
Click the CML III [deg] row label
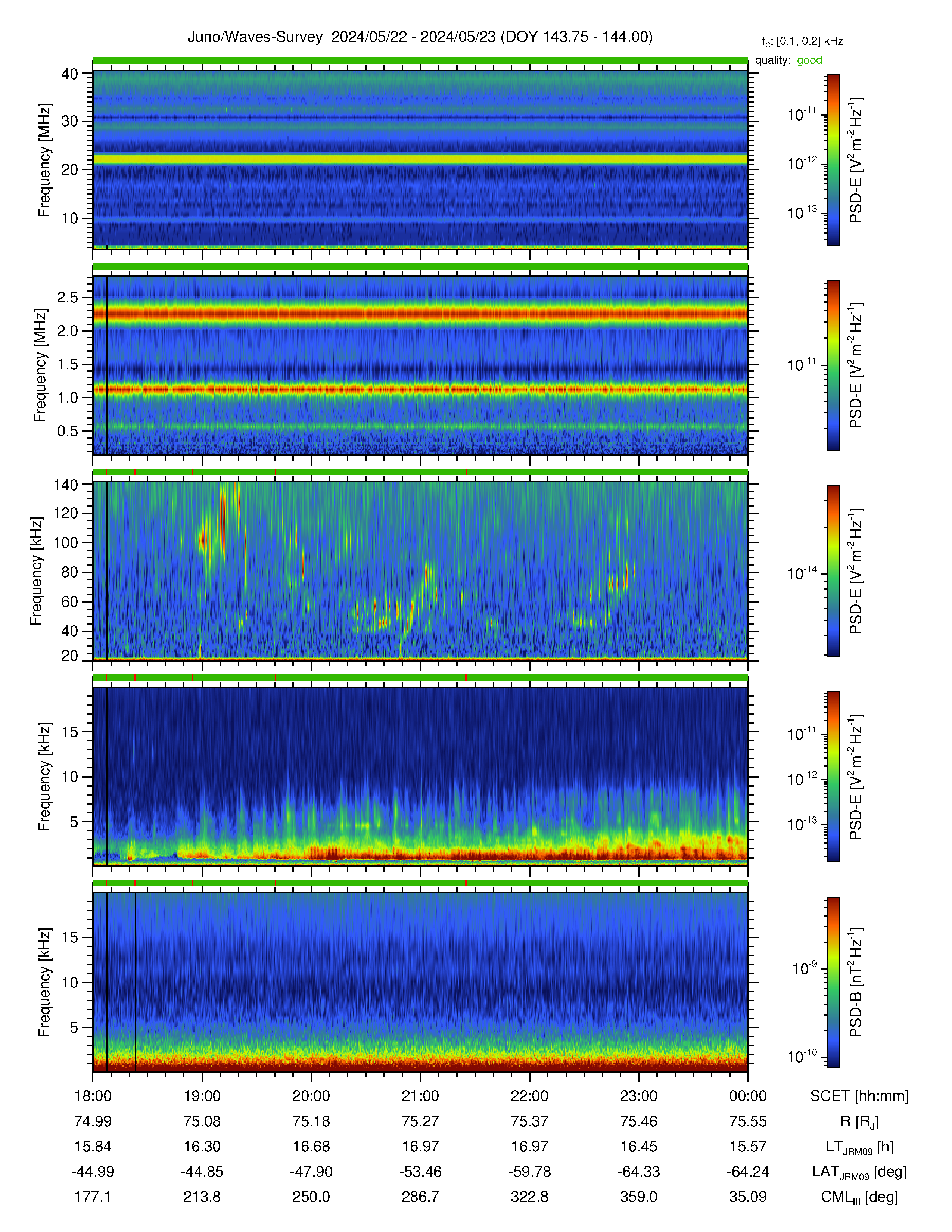pos(859,1197)
